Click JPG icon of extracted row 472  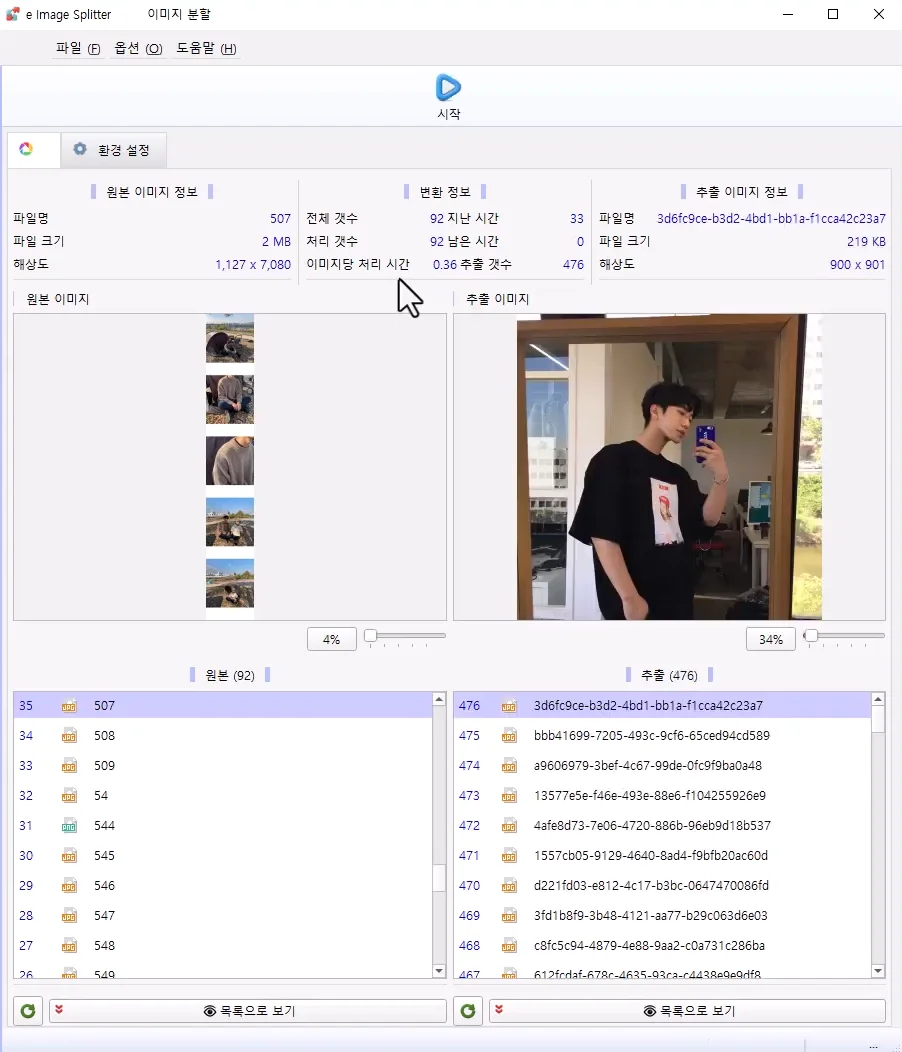pos(509,826)
